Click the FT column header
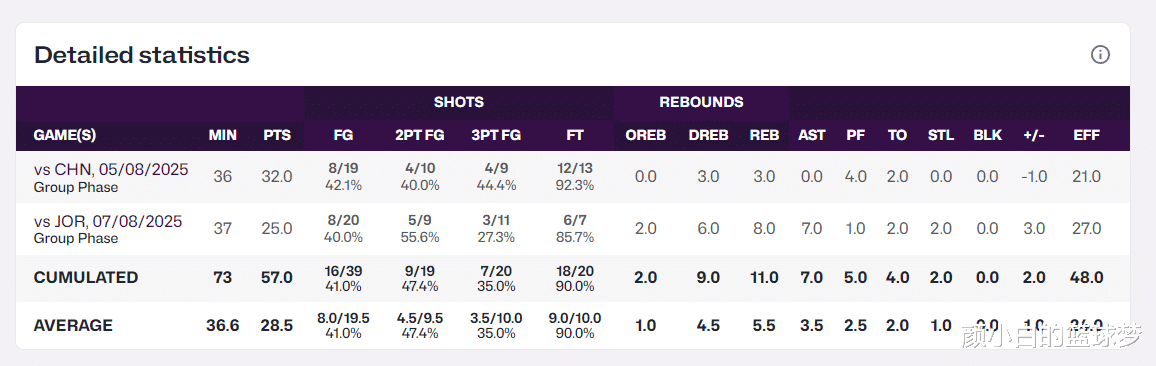Screen dimensions: 1156x366 point(574,136)
